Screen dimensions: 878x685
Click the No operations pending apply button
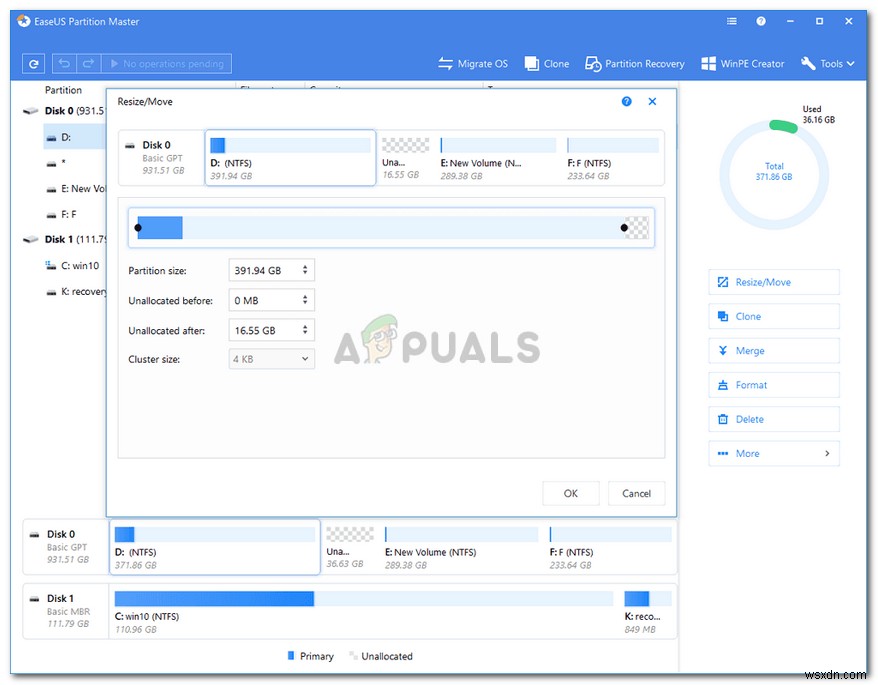tap(166, 64)
